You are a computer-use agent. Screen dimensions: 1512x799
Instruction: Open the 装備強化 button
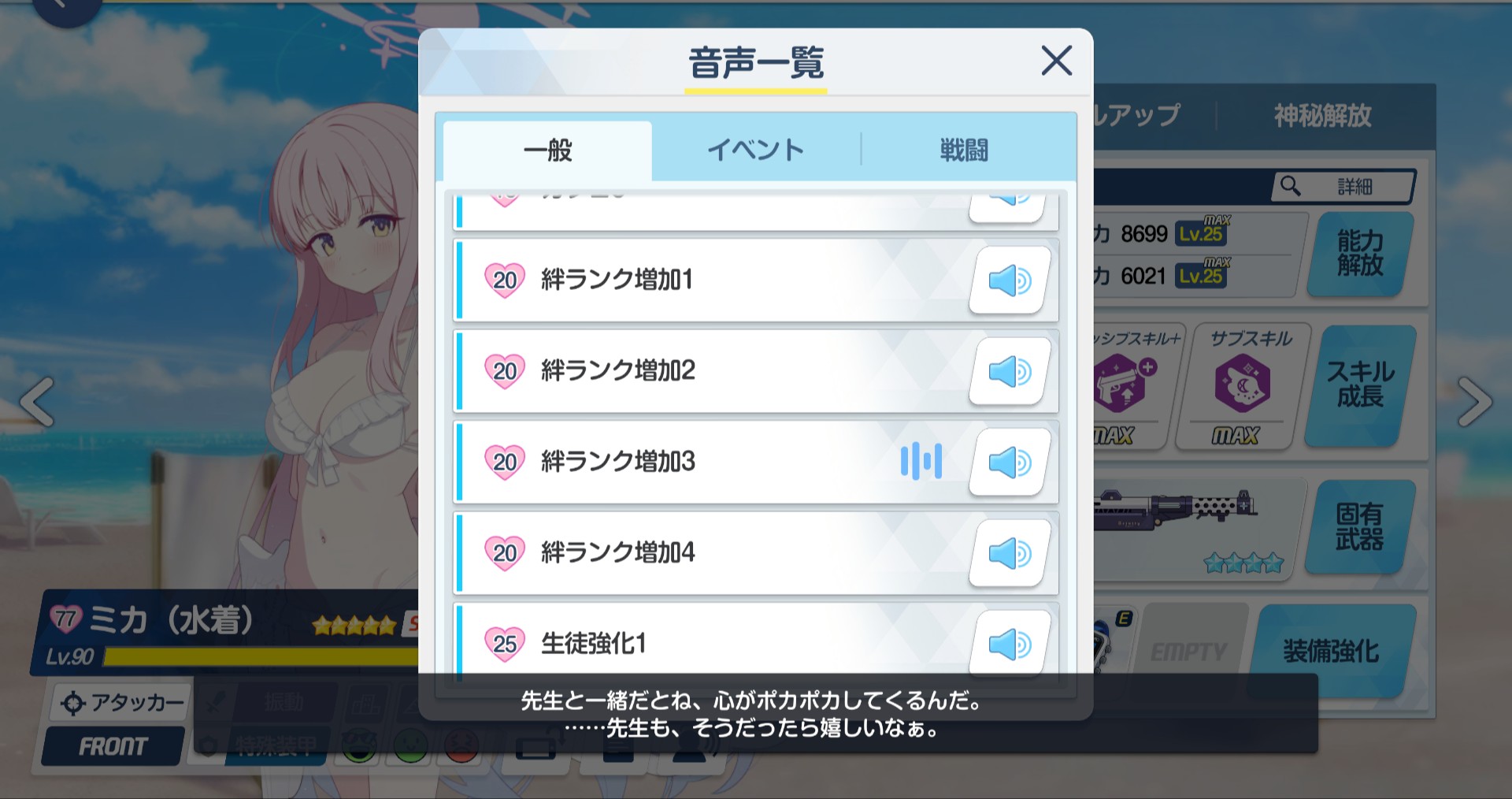point(1331,651)
